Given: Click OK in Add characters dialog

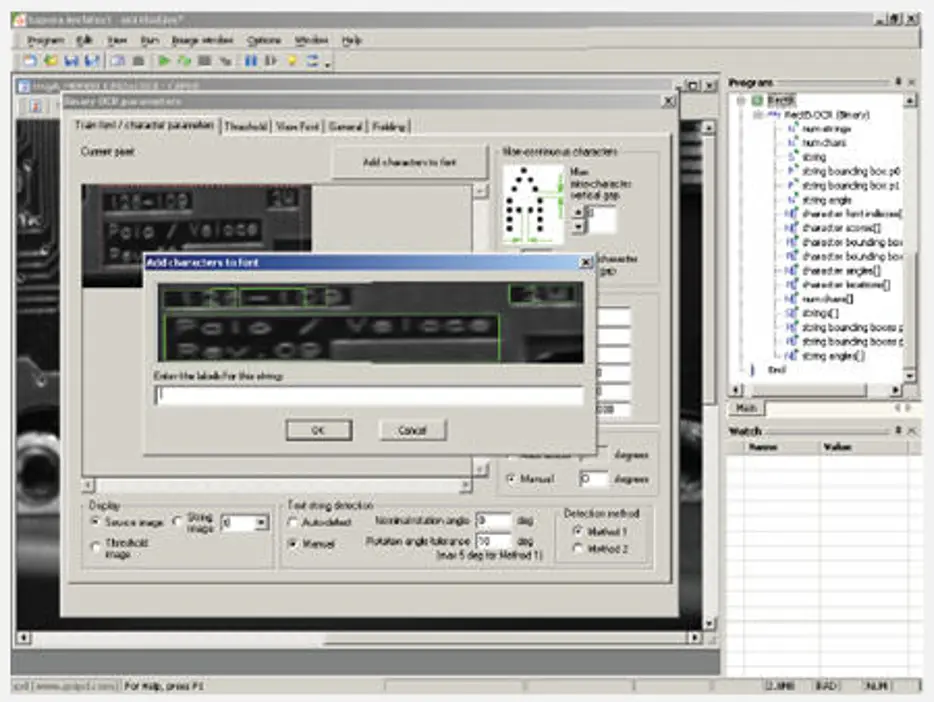Looking at the screenshot, I should click(319, 430).
